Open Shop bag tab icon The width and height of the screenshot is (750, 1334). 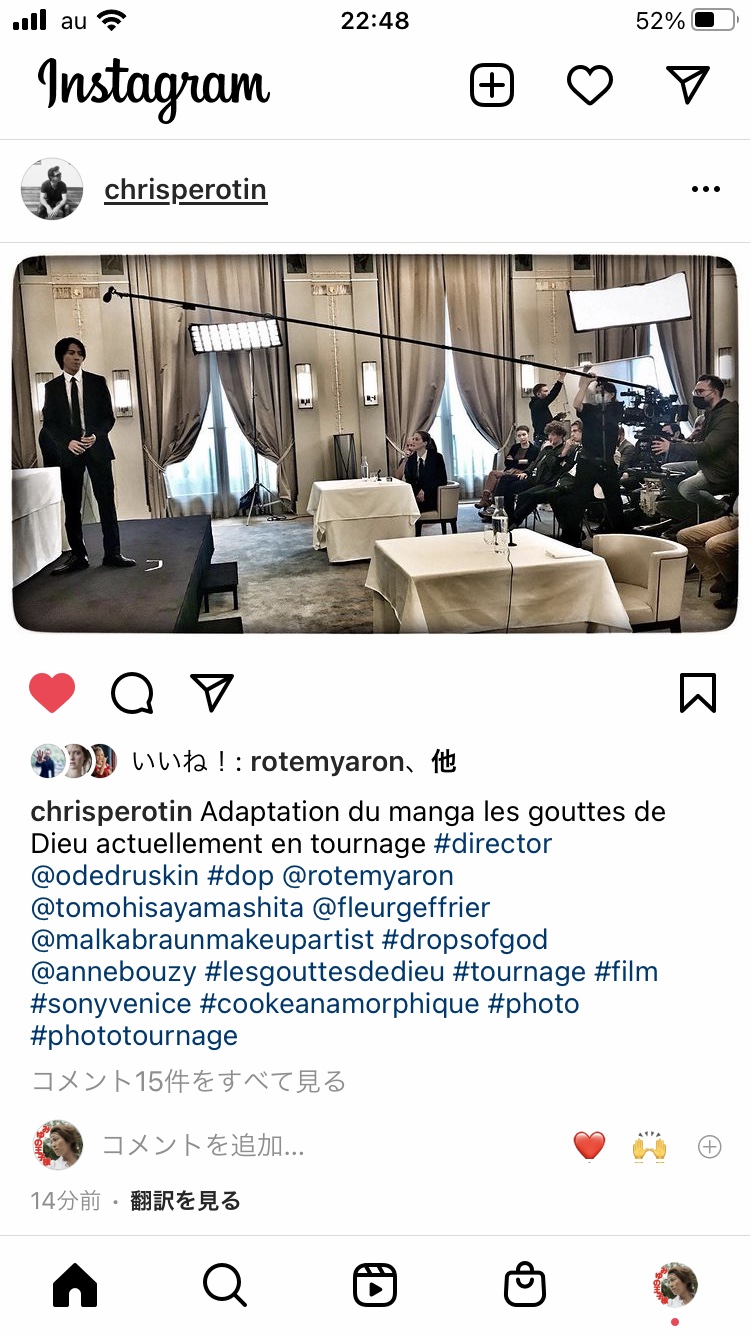(525, 1285)
